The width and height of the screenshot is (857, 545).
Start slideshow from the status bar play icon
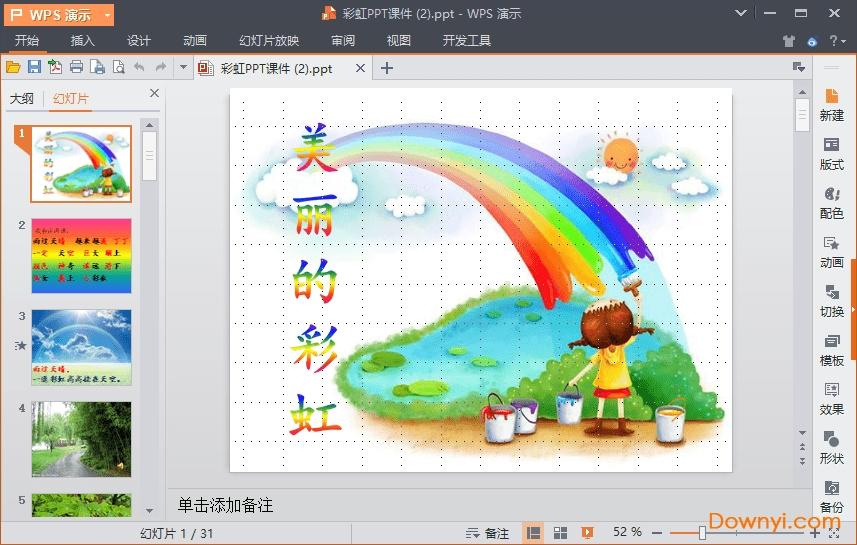point(587,532)
